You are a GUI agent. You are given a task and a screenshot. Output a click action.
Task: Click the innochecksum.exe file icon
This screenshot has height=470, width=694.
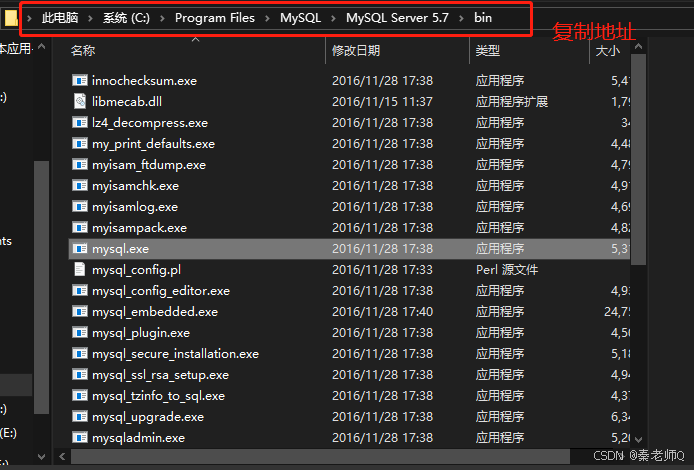click(80, 81)
